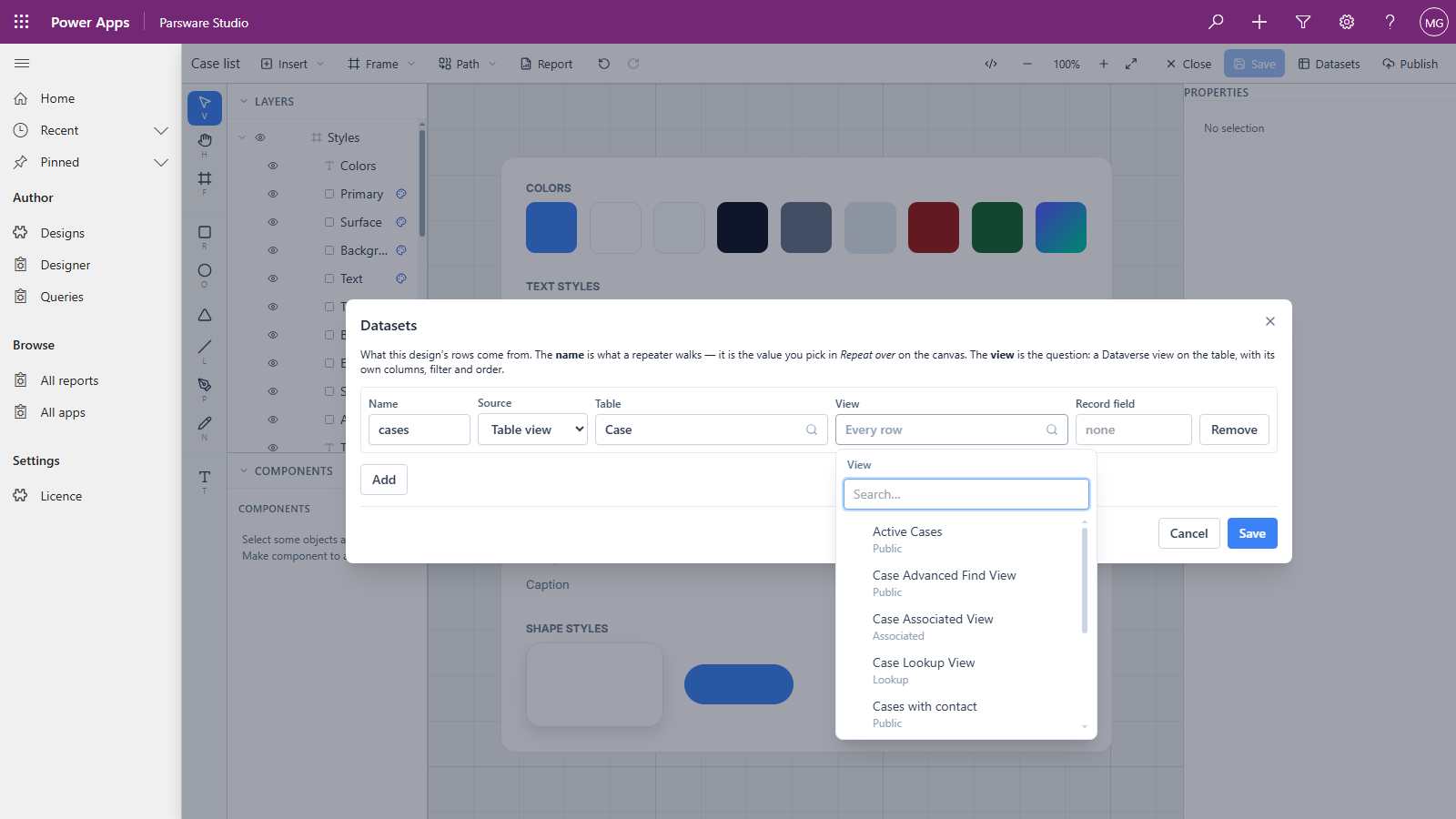This screenshot has width=1456, height=819.
Task: Click the Add dataset button
Action: (384, 480)
